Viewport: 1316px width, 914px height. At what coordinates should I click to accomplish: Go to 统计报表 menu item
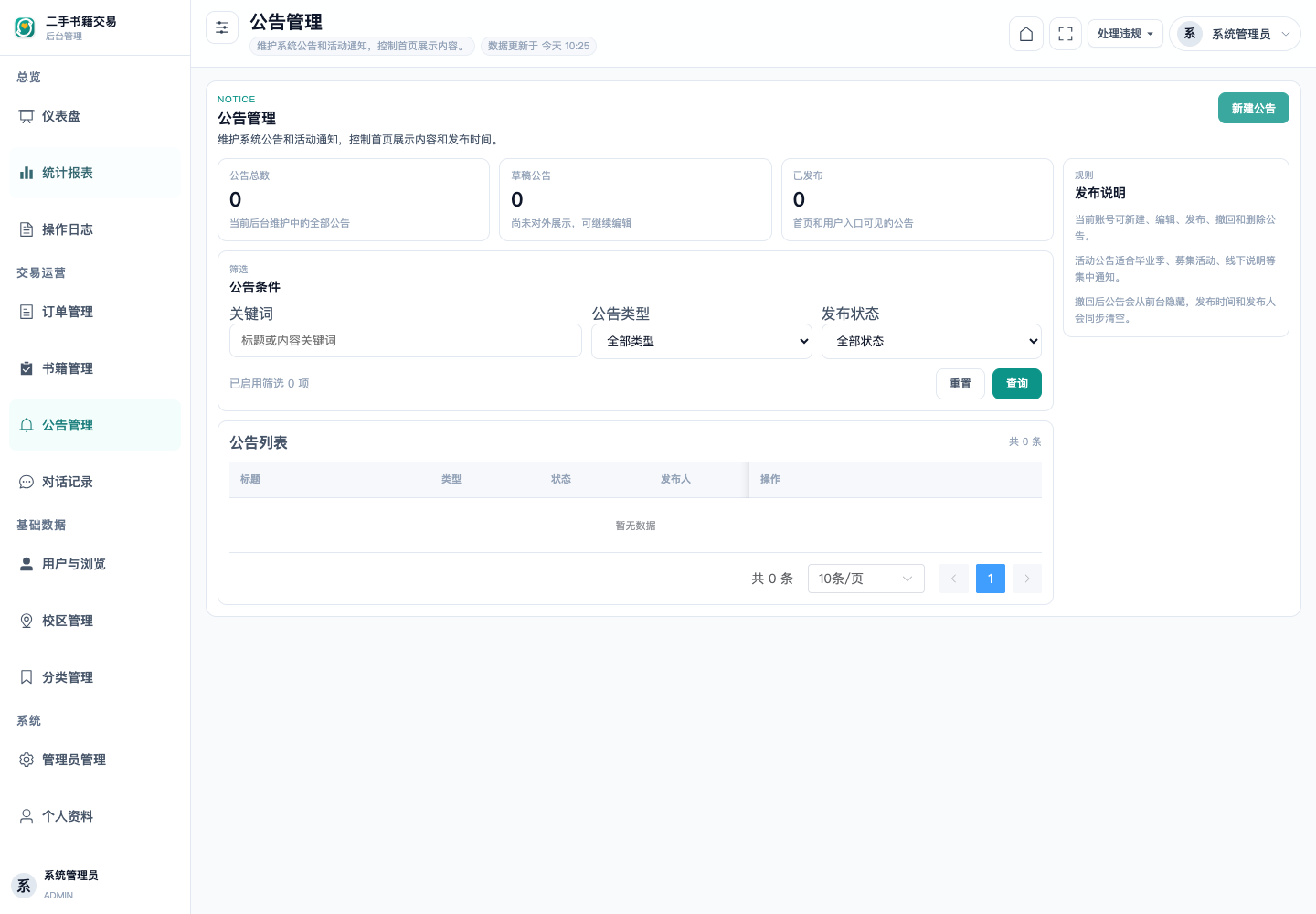click(x=95, y=173)
